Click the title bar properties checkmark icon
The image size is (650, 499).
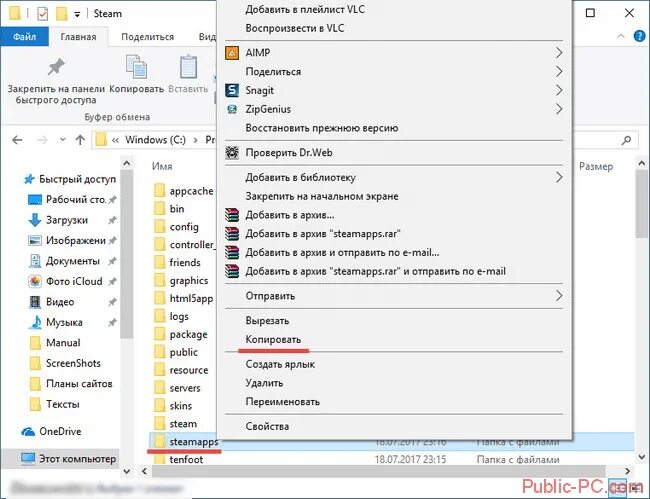coord(43,14)
